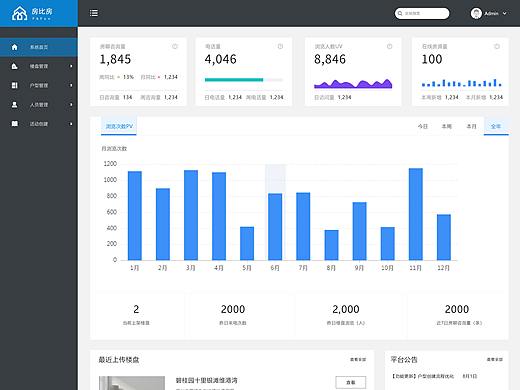Click the info icon on the 100 card
The width and height of the screenshot is (520, 390).
(497, 46)
